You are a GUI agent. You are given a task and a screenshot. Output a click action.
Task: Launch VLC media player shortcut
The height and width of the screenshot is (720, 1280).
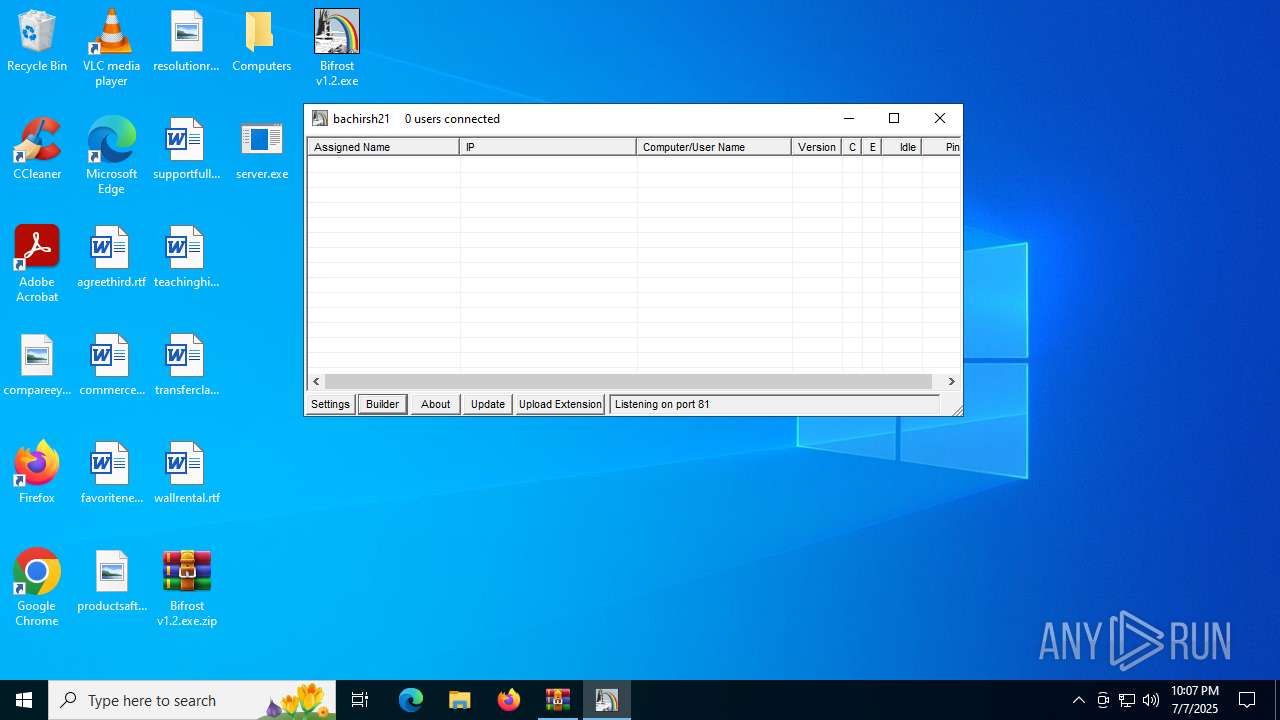(x=111, y=48)
